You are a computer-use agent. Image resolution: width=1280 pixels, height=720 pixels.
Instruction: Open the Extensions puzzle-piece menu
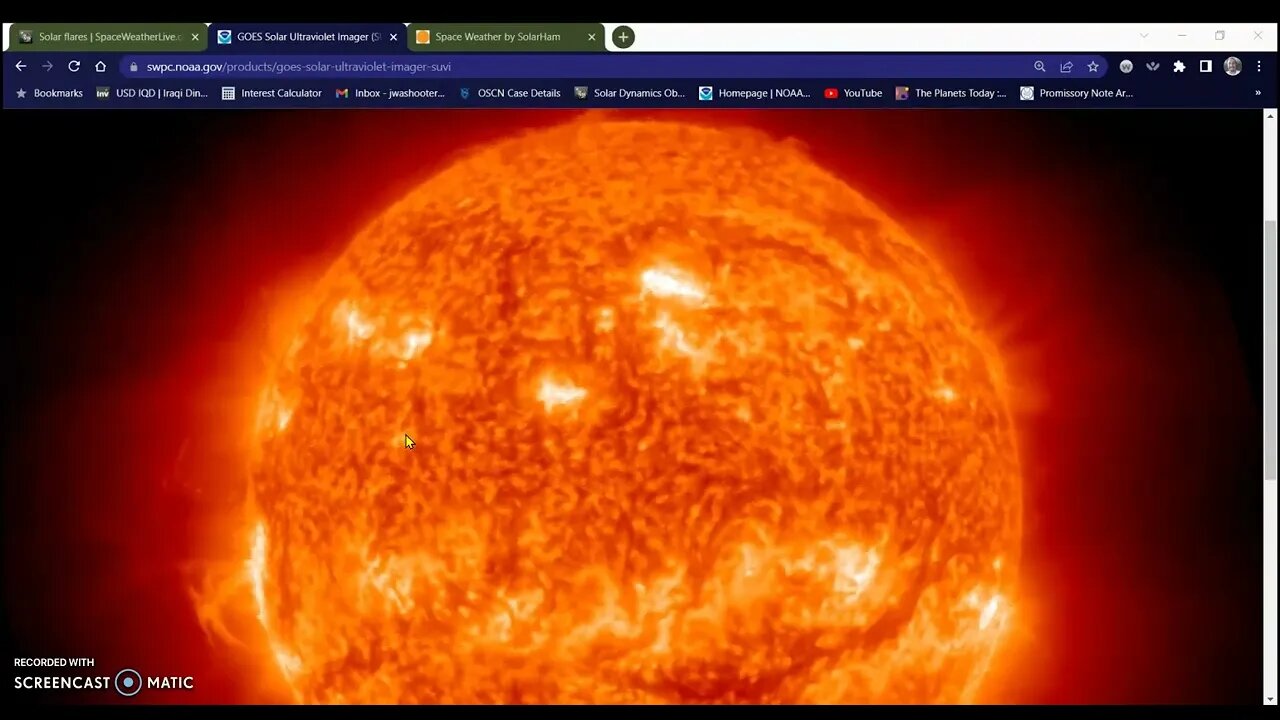[x=1179, y=66]
